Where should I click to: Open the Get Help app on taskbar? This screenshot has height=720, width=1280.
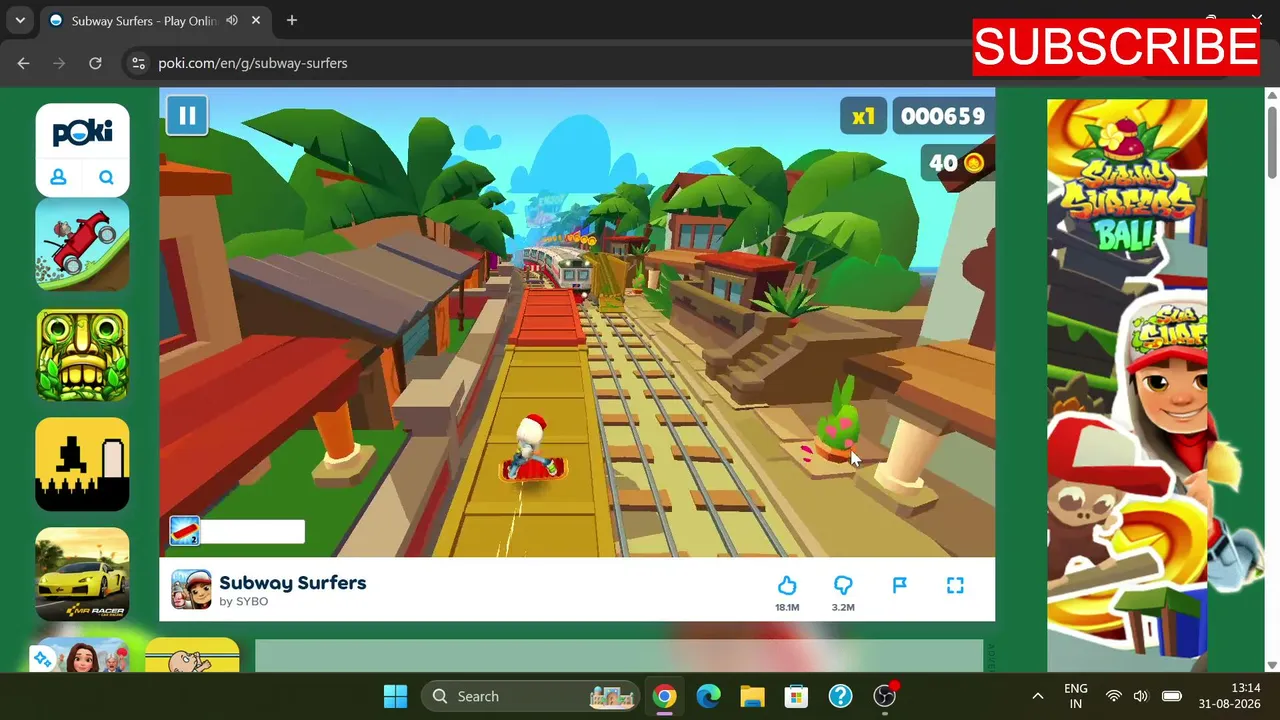tap(840, 696)
